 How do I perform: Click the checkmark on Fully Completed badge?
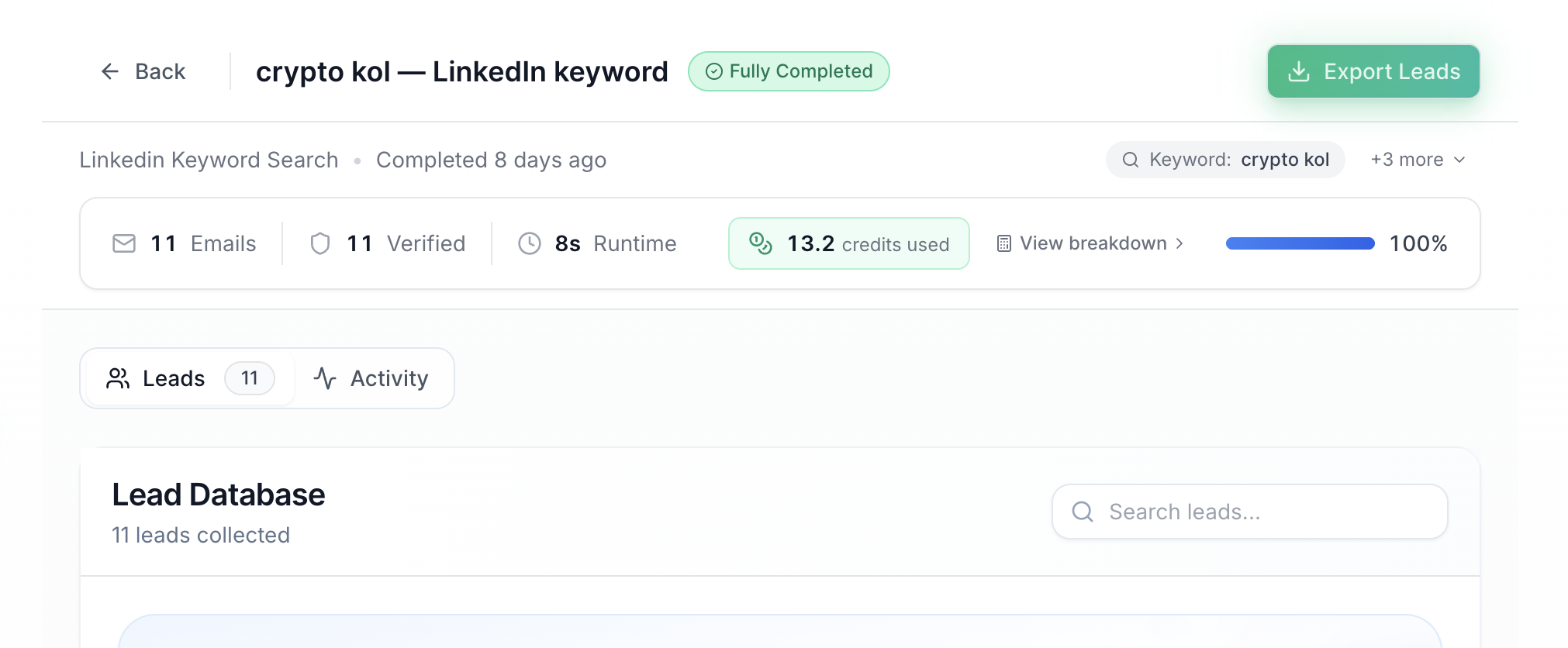click(714, 71)
